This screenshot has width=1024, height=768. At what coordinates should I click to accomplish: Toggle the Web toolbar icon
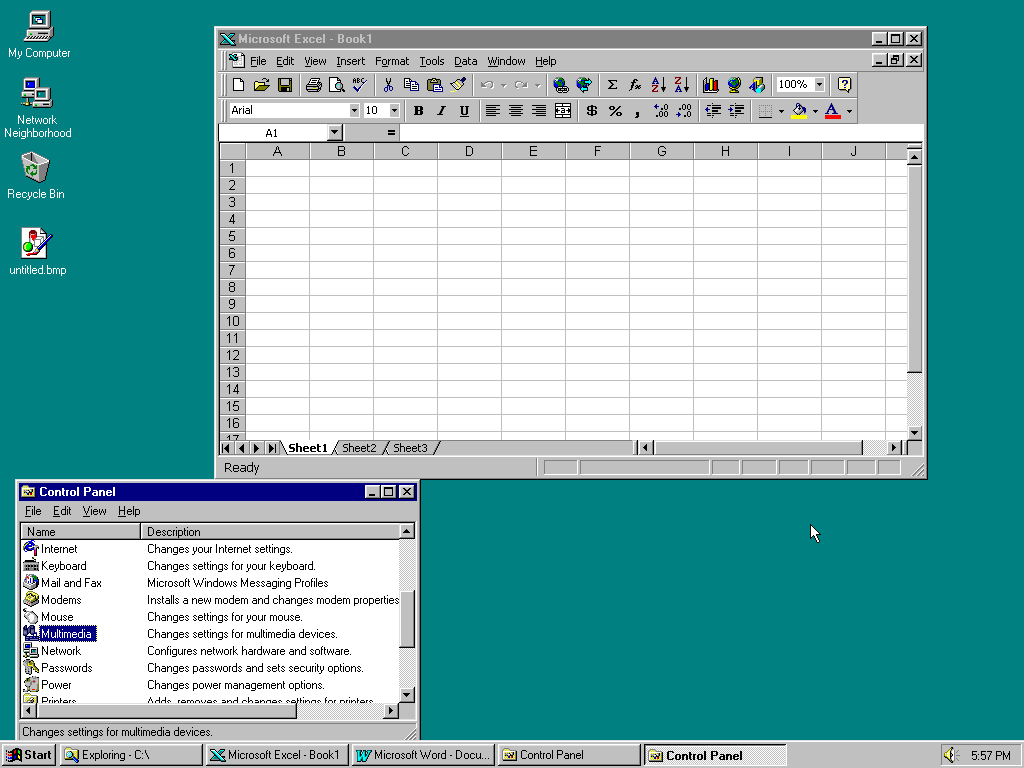(584, 85)
